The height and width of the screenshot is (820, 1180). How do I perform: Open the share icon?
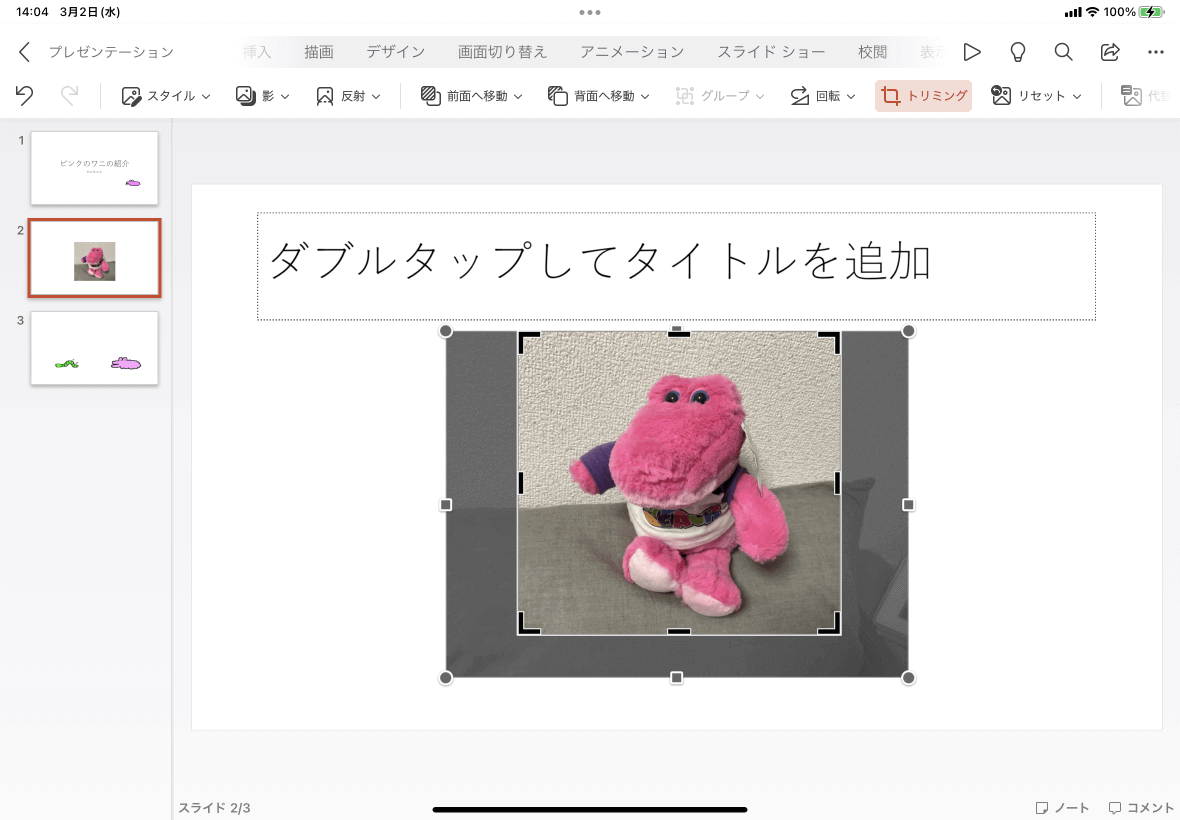coord(1110,52)
